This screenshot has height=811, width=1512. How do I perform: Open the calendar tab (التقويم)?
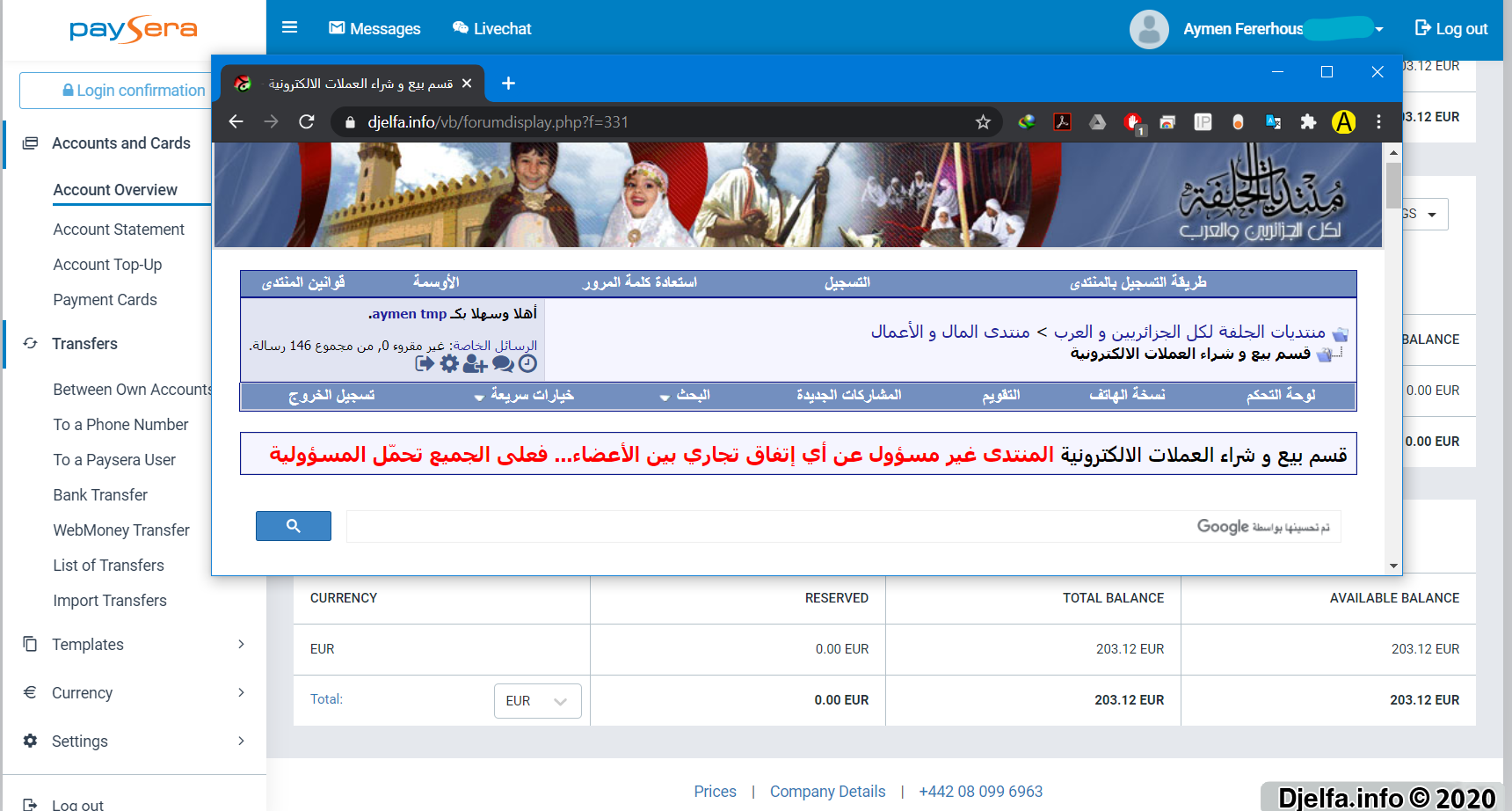(1001, 395)
